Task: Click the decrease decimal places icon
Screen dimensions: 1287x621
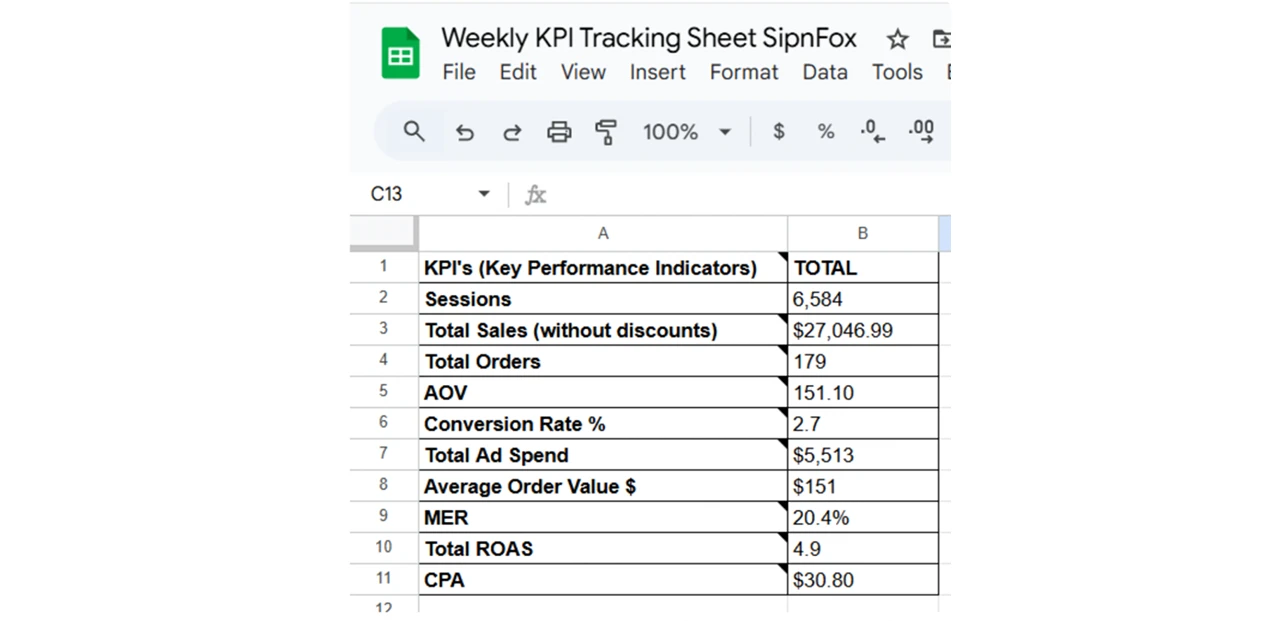Action: click(x=873, y=132)
